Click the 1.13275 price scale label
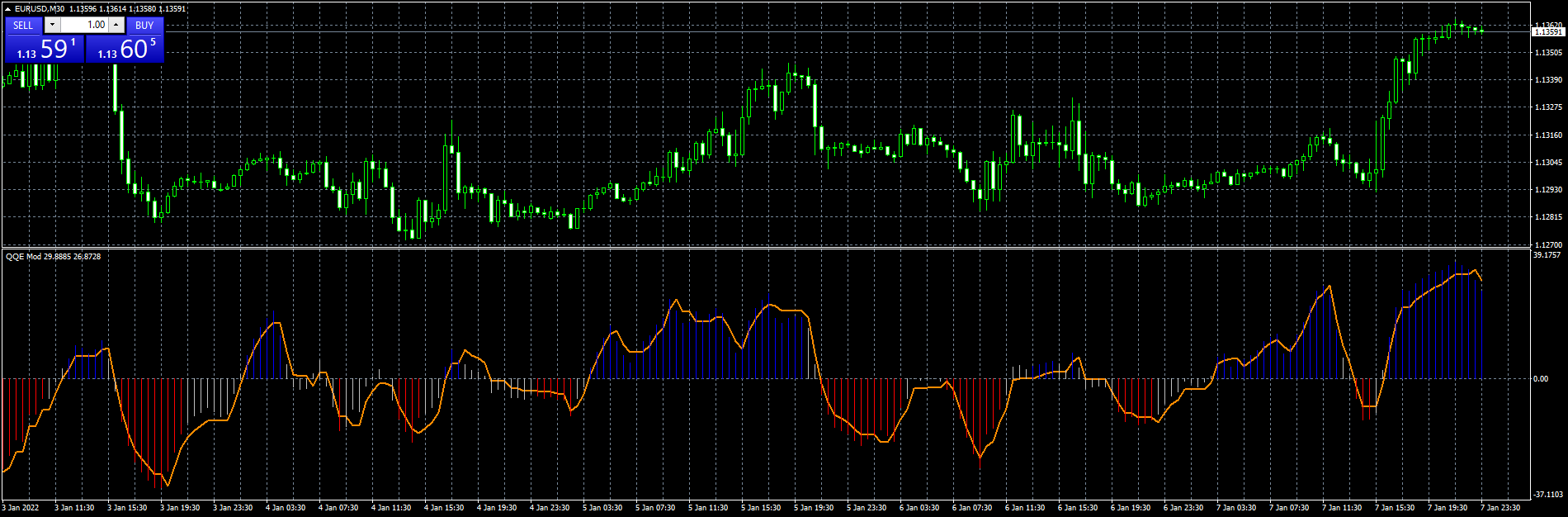The height and width of the screenshot is (517, 1568). [1547, 107]
